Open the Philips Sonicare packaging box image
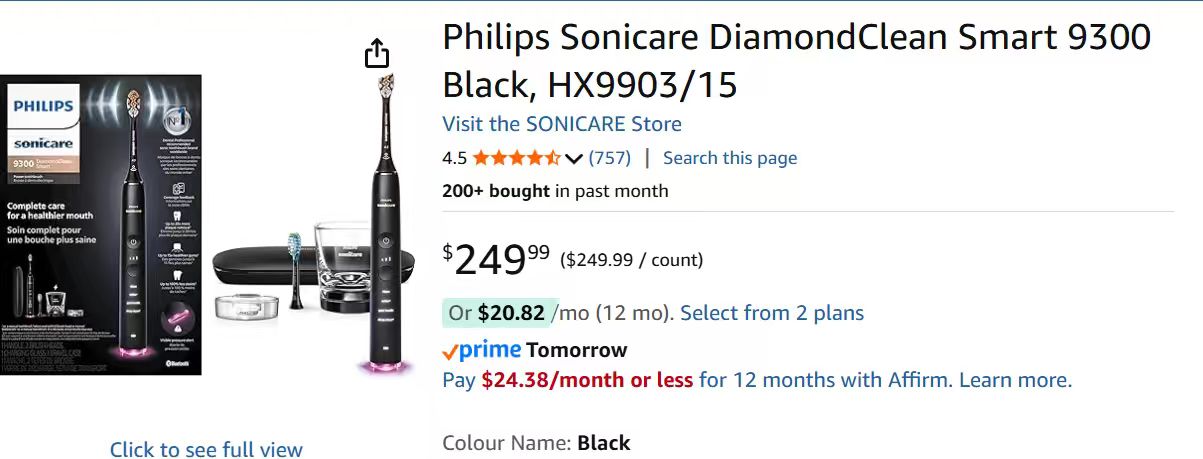The height and width of the screenshot is (459, 1203). tap(100, 225)
